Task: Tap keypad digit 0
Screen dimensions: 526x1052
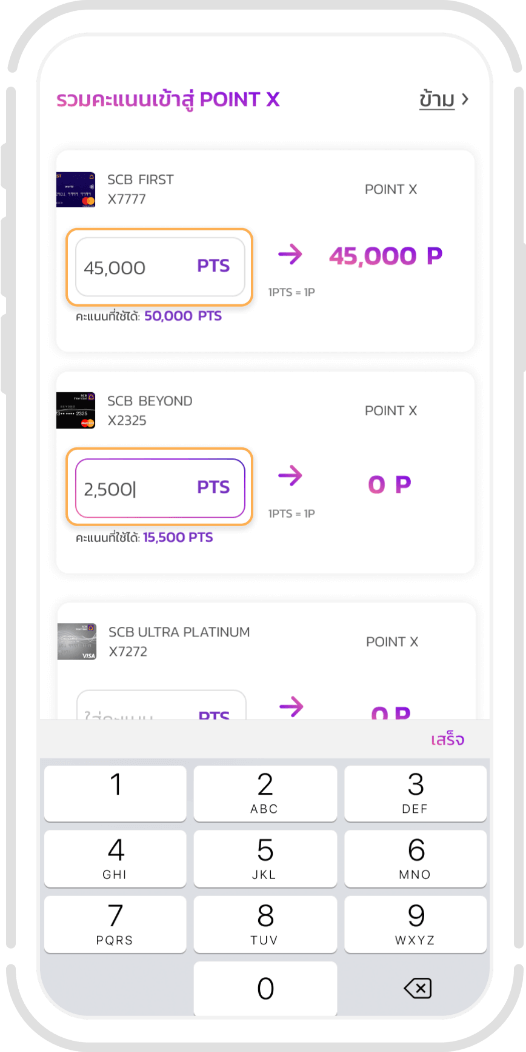Action: (x=265, y=989)
